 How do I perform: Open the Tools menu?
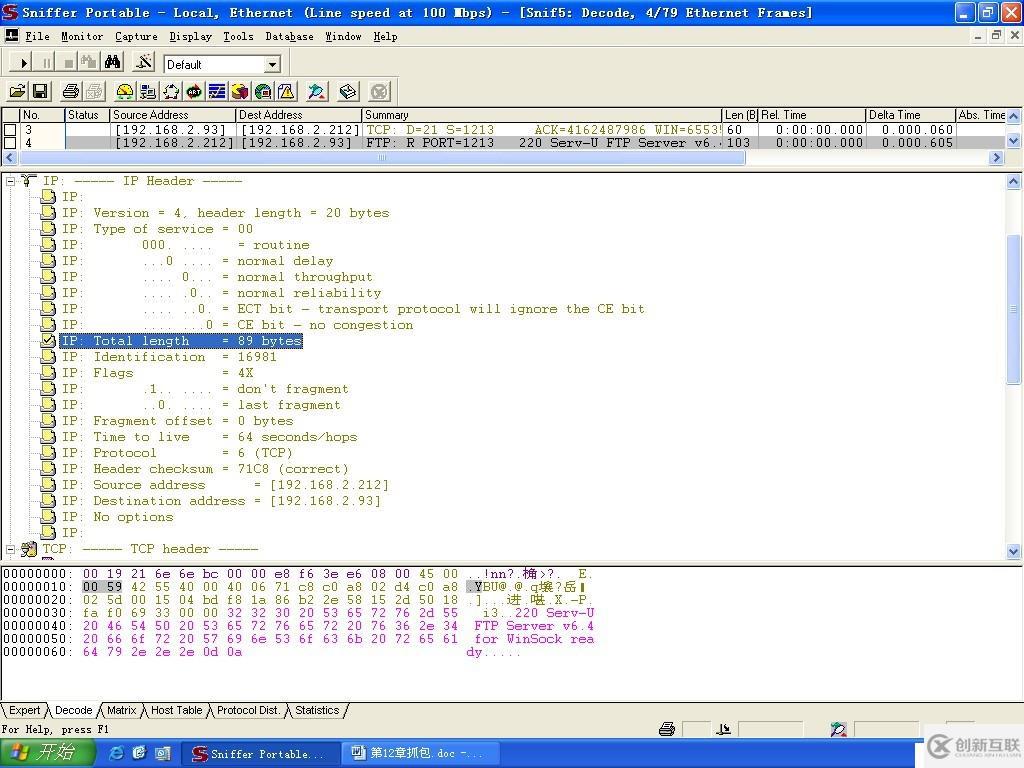(x=238, y=37)
